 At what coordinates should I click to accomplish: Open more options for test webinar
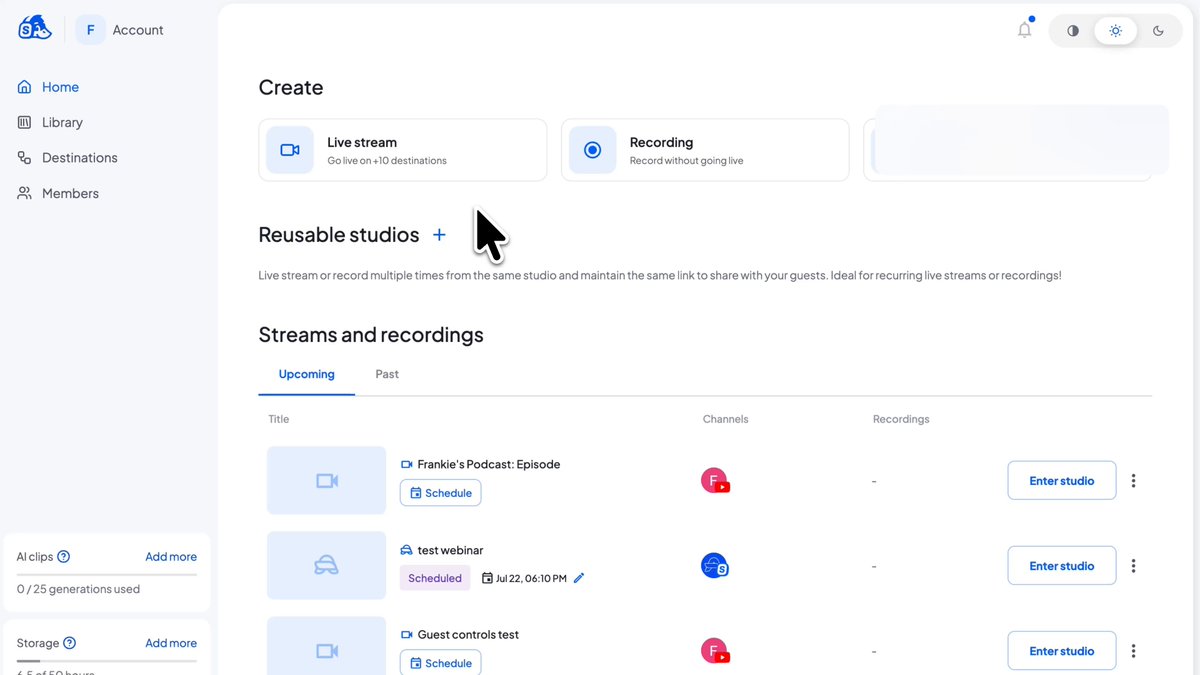click(1133, 566)
